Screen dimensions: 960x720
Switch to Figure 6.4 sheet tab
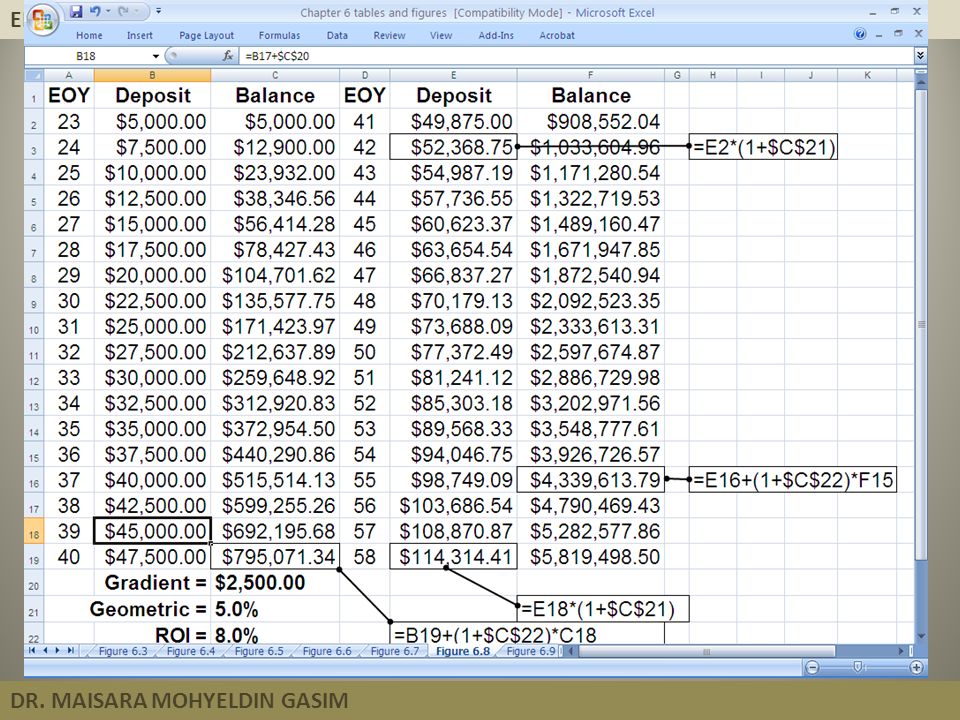190,651
